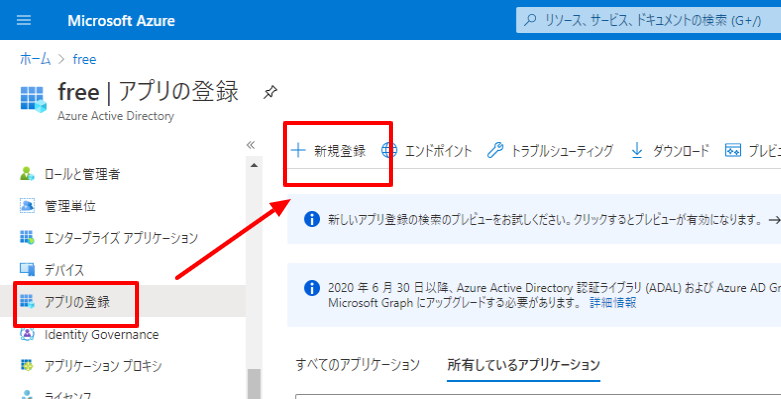781x399 pixels.
Task: Click the ロールと管理者 icon
Action: click(x=27, y=174)
